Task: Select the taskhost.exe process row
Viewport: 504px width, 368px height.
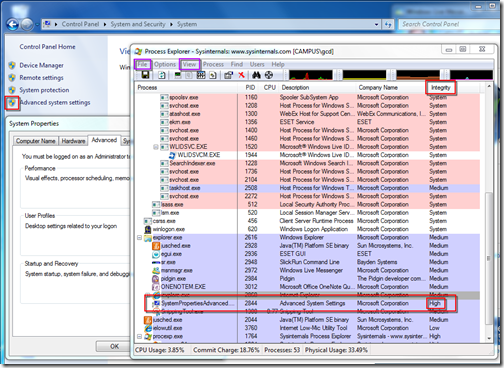Action: tap(307, 188)
